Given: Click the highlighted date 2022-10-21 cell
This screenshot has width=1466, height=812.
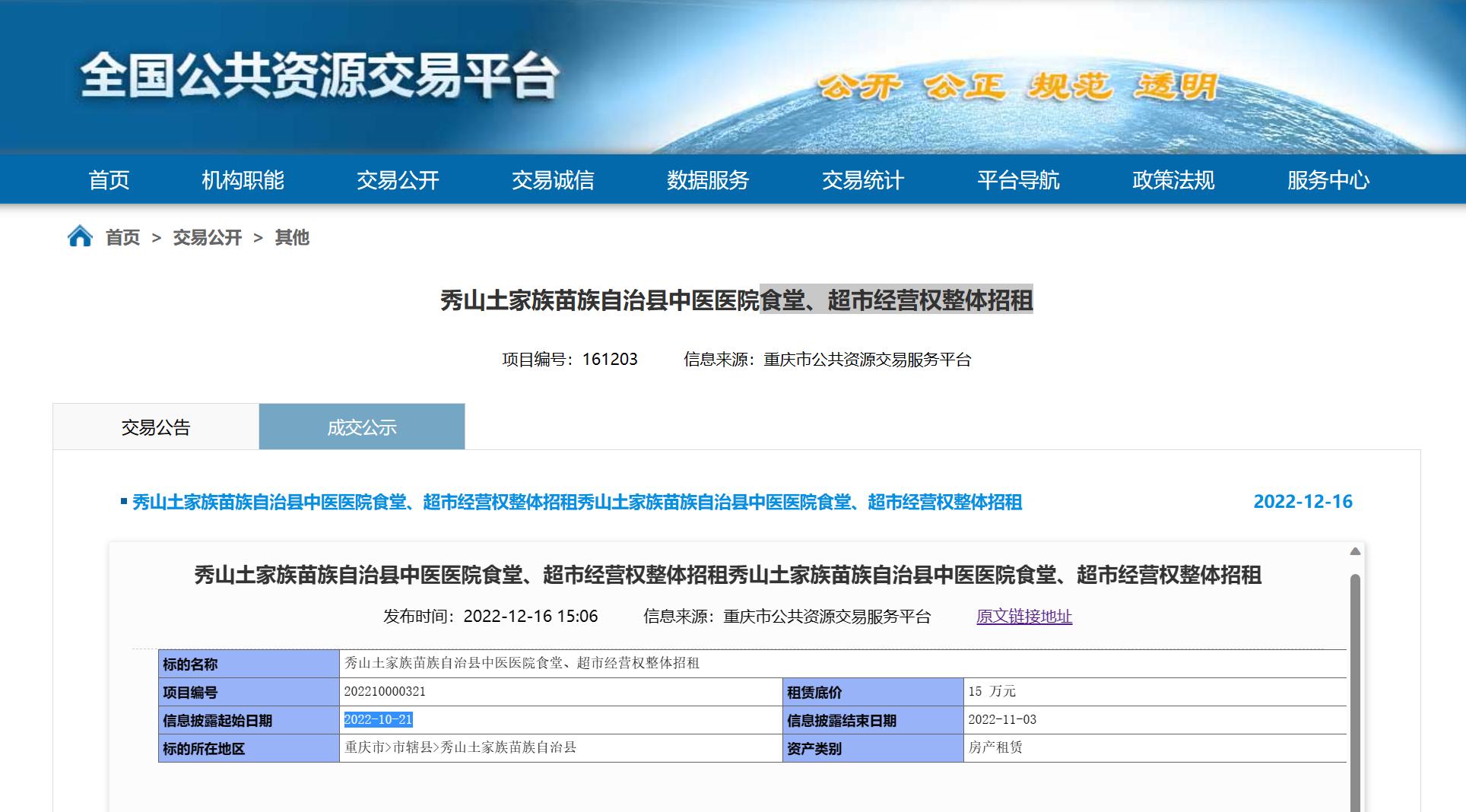Looking at the screenshot, I should click(x=378, y=720).
